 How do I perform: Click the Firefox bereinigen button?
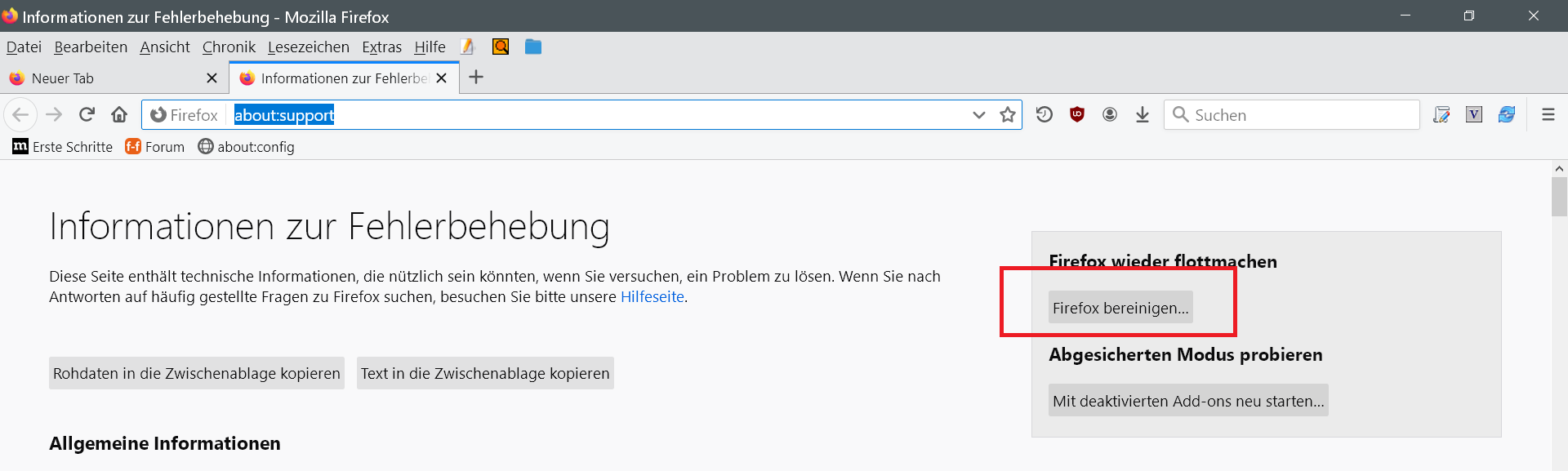[x=1120, y=308]
